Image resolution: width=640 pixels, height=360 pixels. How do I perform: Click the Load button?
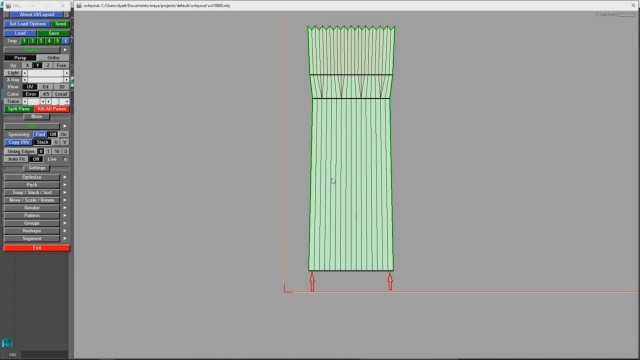pos(20,33)
